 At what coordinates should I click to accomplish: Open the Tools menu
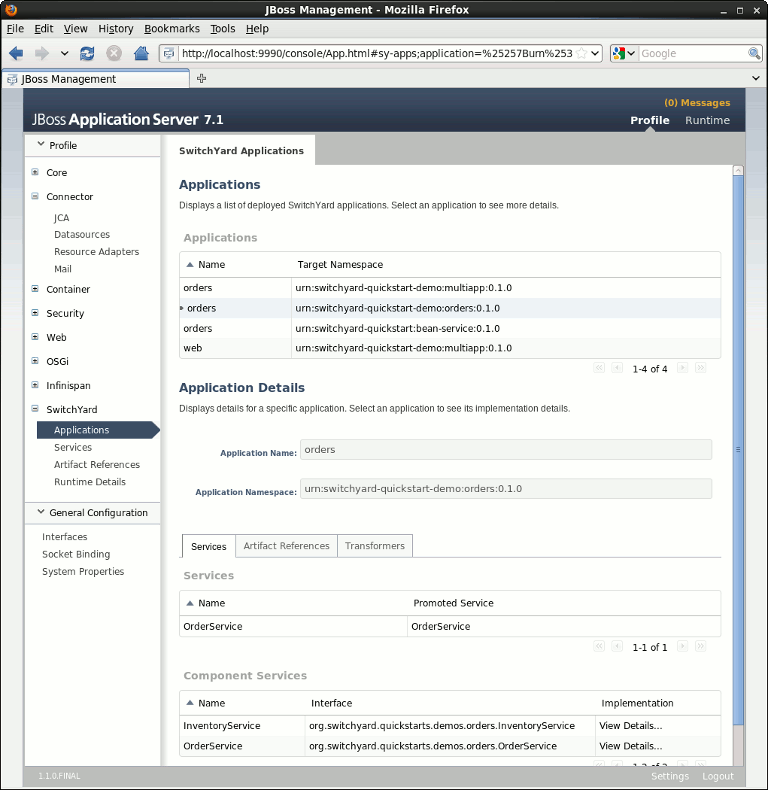(x=223, y=29)
